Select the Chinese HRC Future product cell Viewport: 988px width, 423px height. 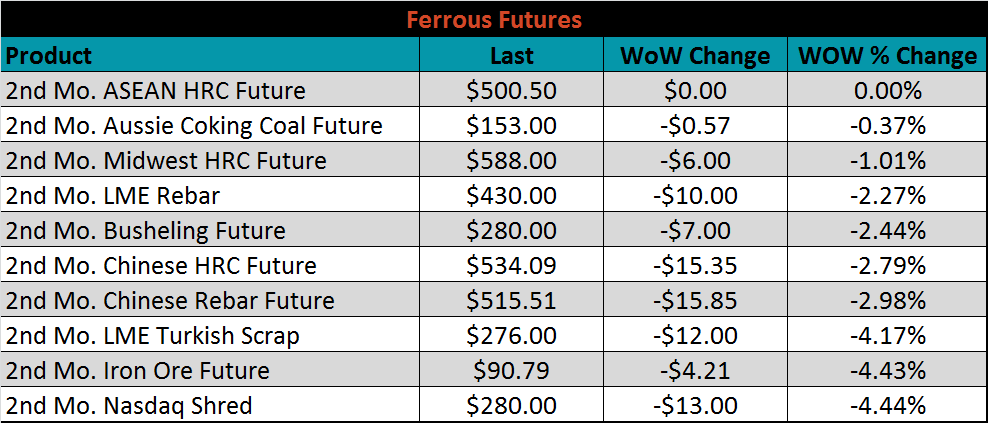click(210, 265)
